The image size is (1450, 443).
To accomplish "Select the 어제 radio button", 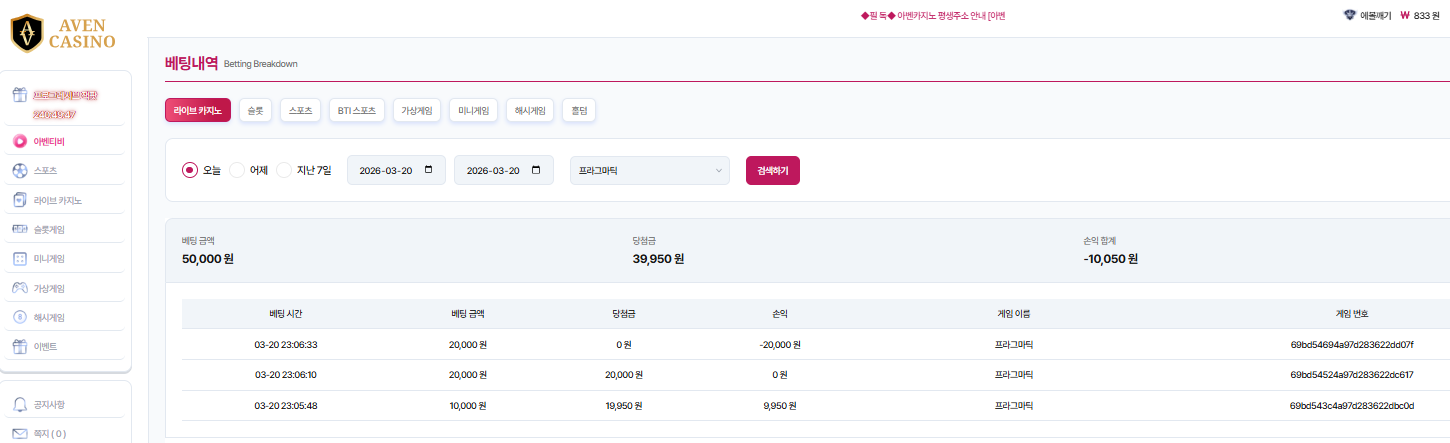I will [x=237, y=170].
